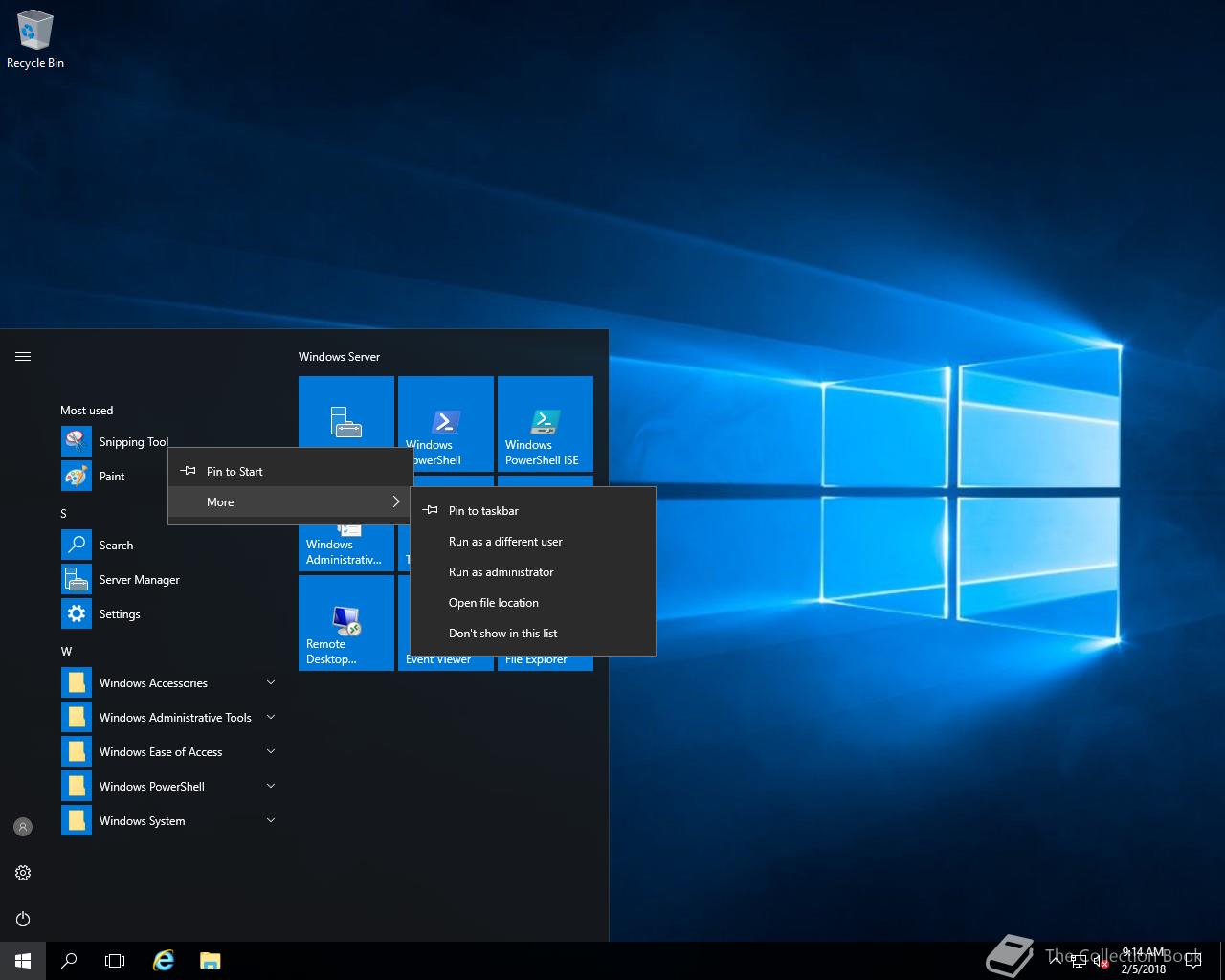Click the Search app icon in list
1225x980 pixels.
point(77,545)
